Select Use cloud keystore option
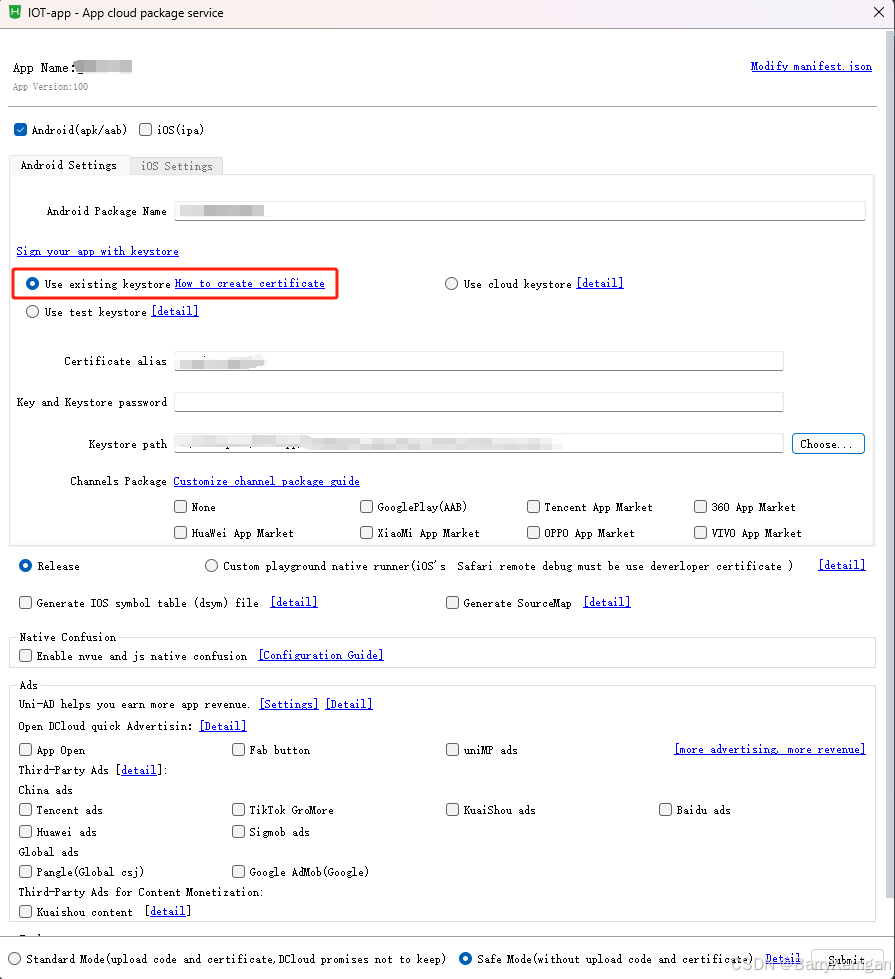895x979 pixels. [451, 283]
